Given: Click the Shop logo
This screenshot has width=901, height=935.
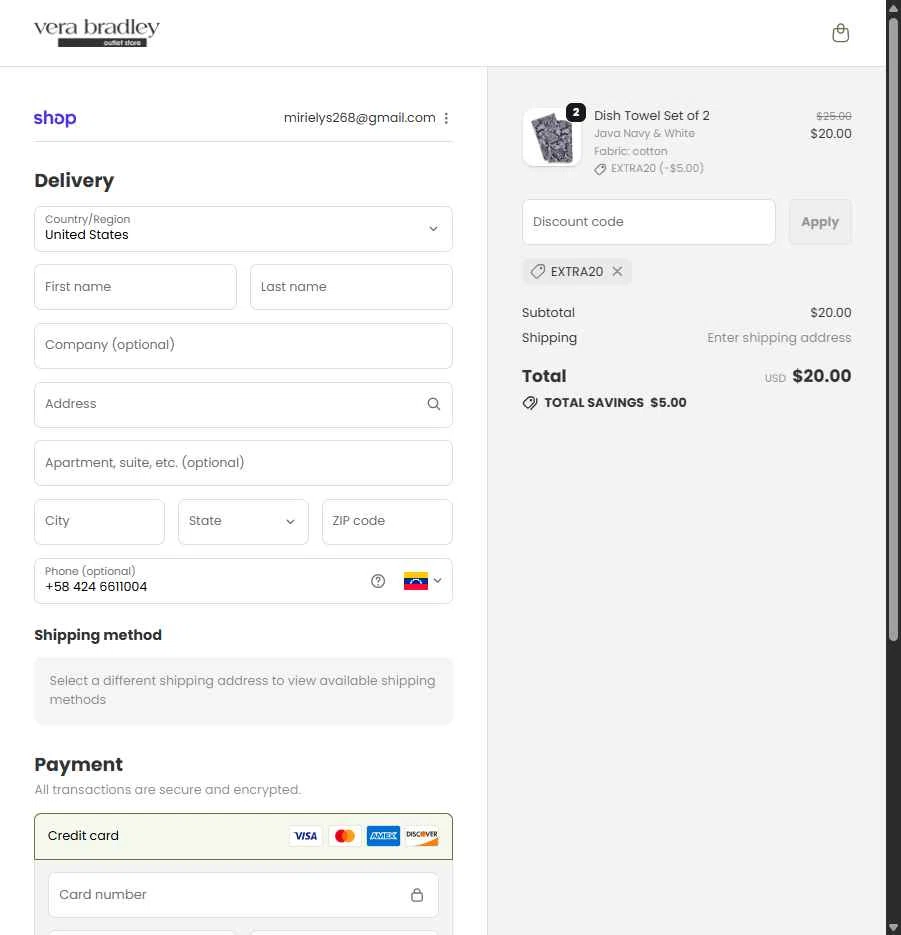Looking at the screenshot, I should point(55,118).
